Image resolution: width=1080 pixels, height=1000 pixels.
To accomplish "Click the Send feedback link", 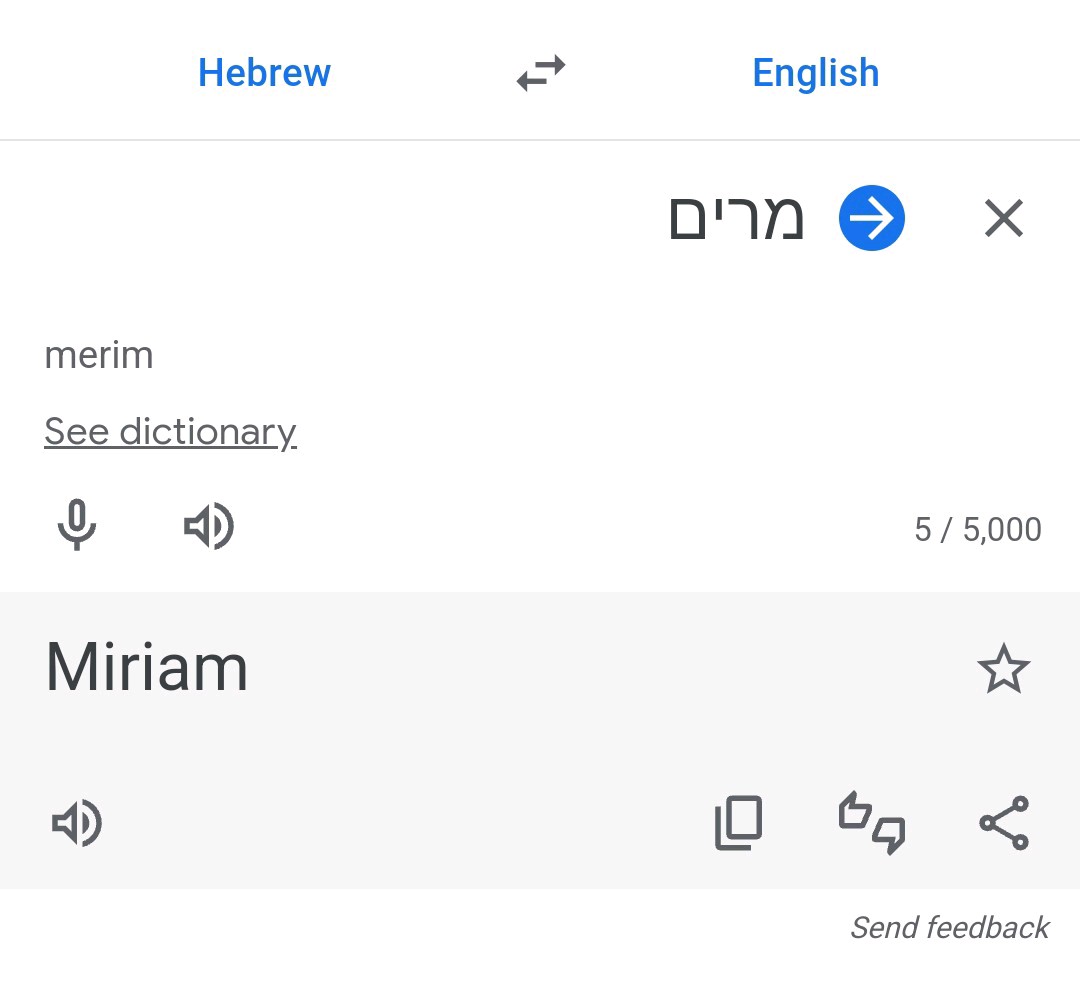I will pos(949,928).
